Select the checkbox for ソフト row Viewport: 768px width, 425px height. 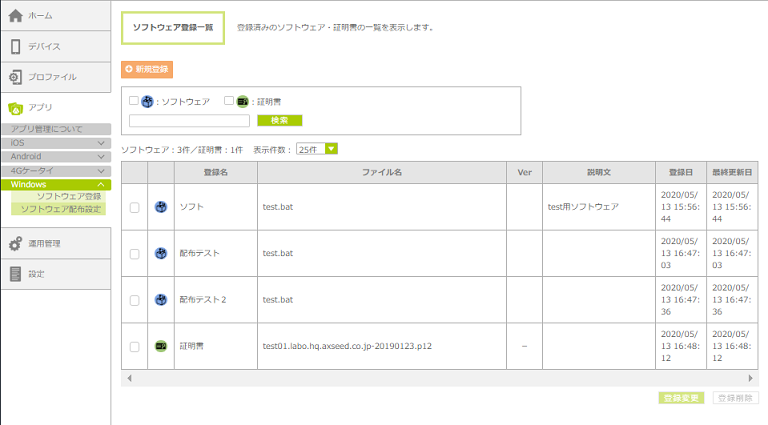tap(134, 208)
